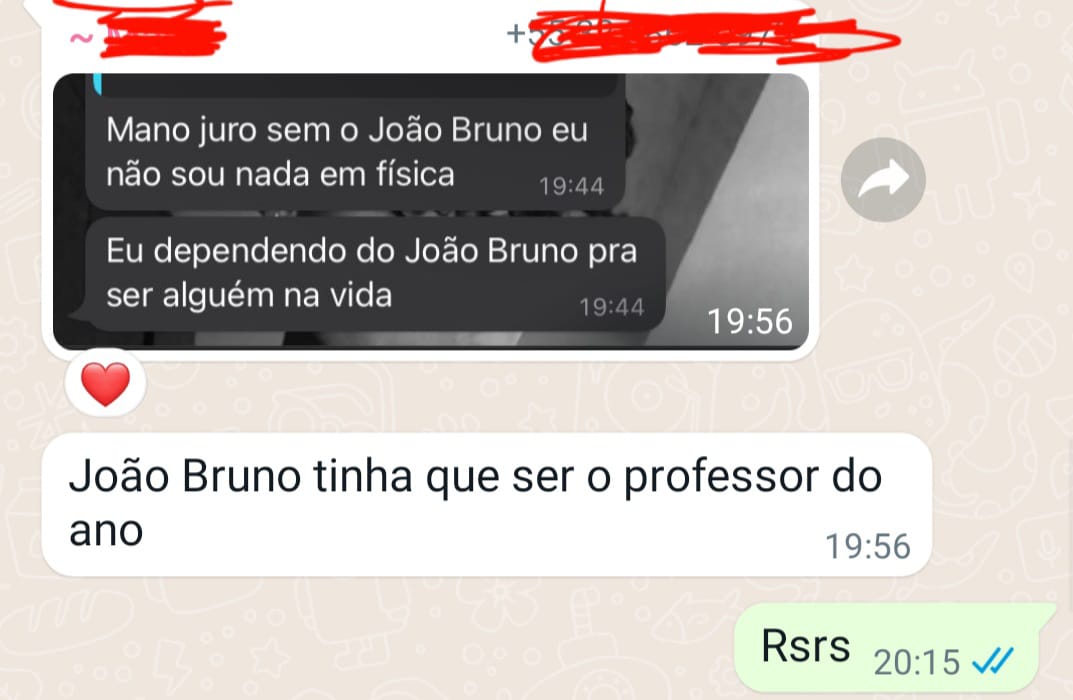The image size is (1073, 700).
Task: Select the 'Rsrs' sent message
Action: point(887,647)
